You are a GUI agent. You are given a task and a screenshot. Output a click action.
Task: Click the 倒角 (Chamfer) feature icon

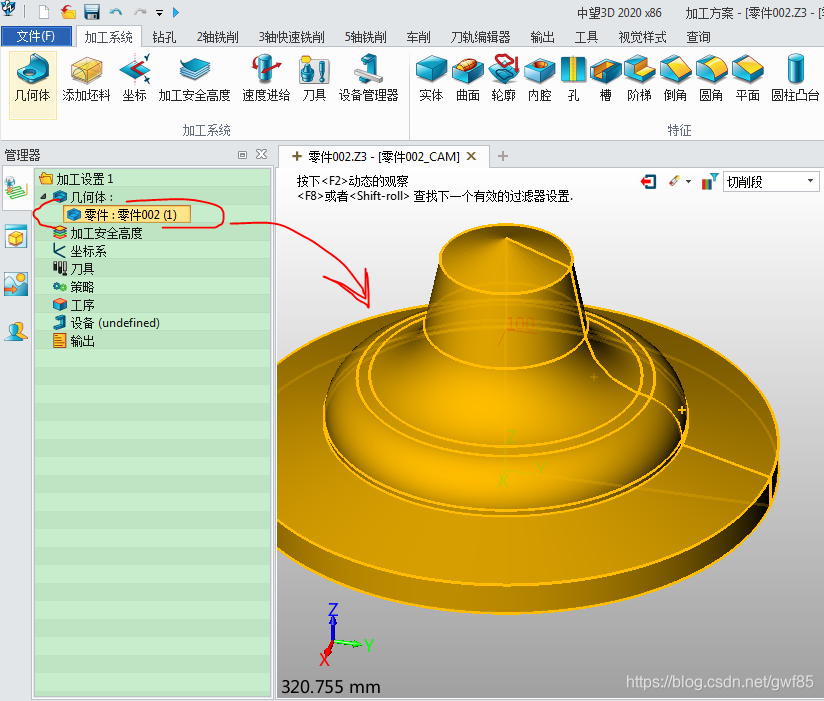coord(675,79)
